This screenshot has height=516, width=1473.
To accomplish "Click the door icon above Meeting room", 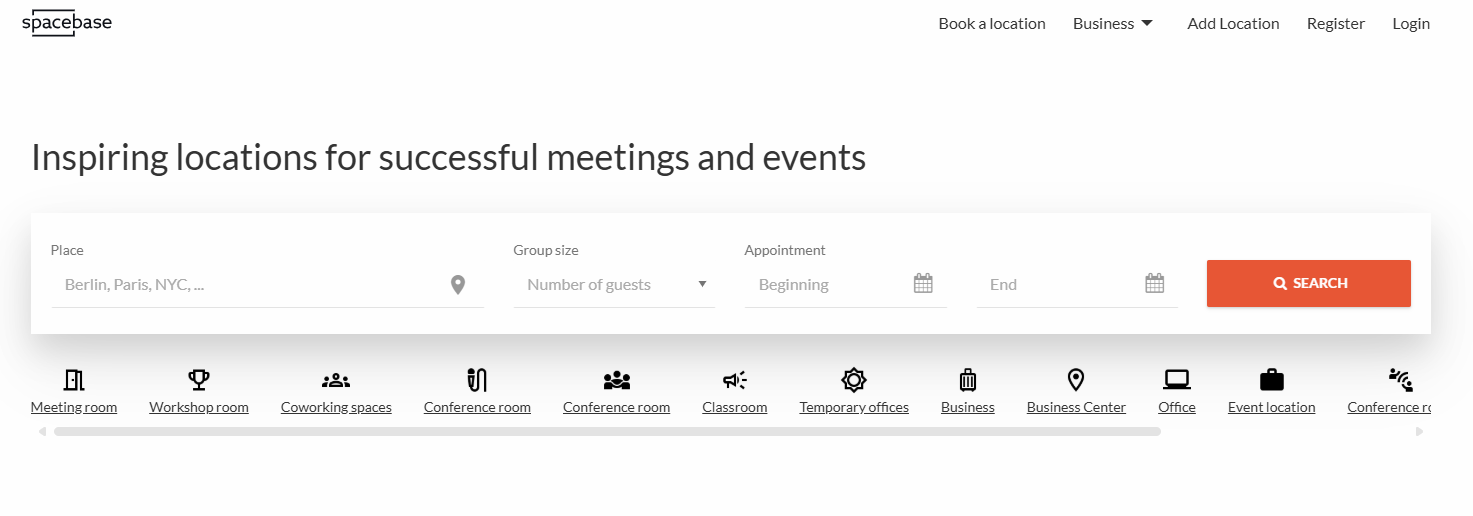I will point(74,380).
